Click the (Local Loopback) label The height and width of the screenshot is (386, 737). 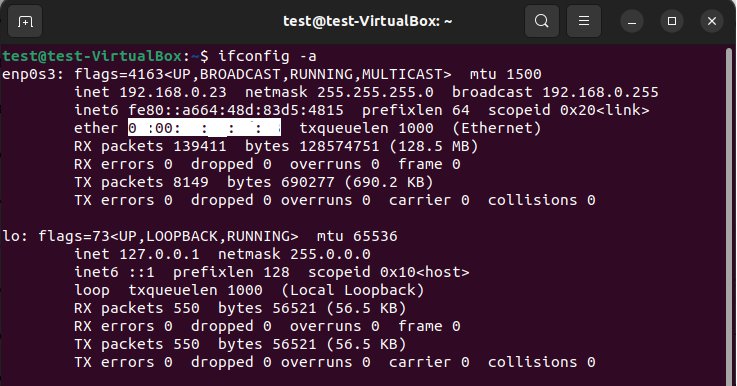pyautogui.click(x=353, y=290)
